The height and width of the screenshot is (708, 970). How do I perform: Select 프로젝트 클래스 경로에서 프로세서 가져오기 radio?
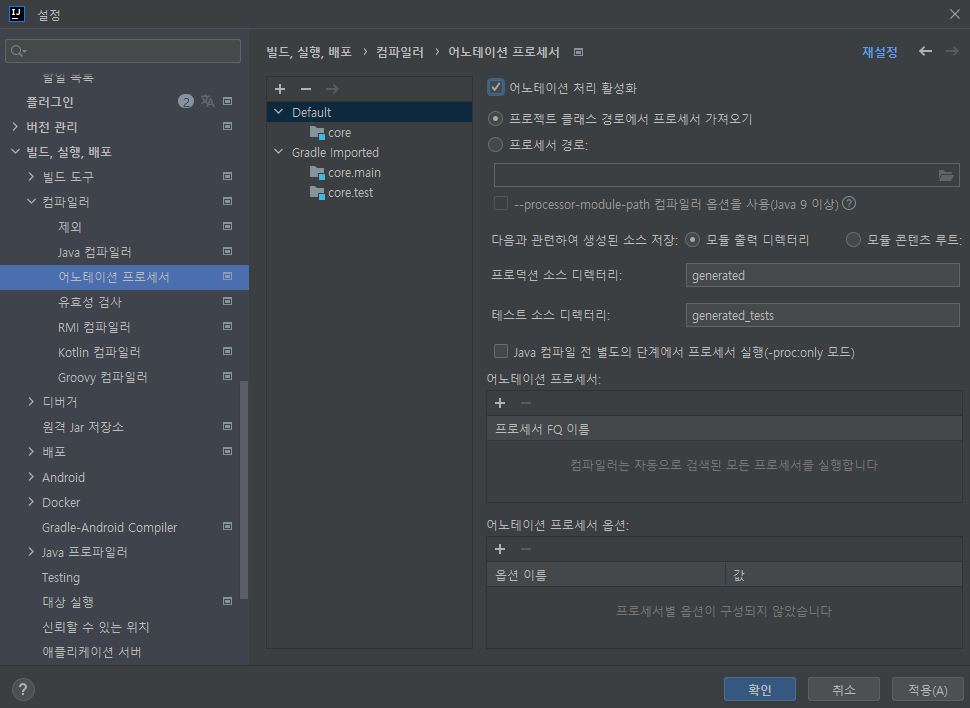[x=495, y=118]
